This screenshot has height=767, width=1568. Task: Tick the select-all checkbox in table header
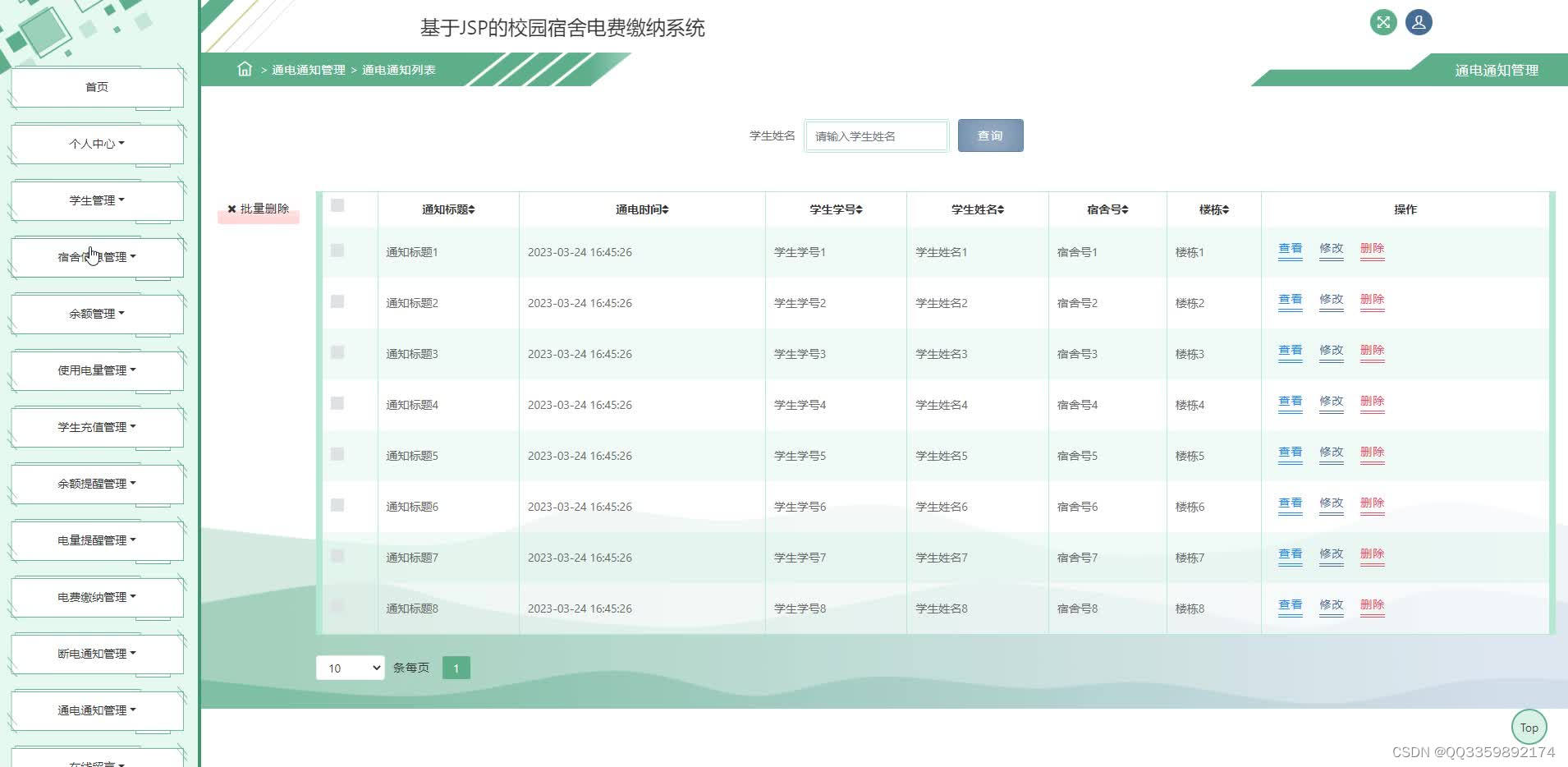point(337,205)
